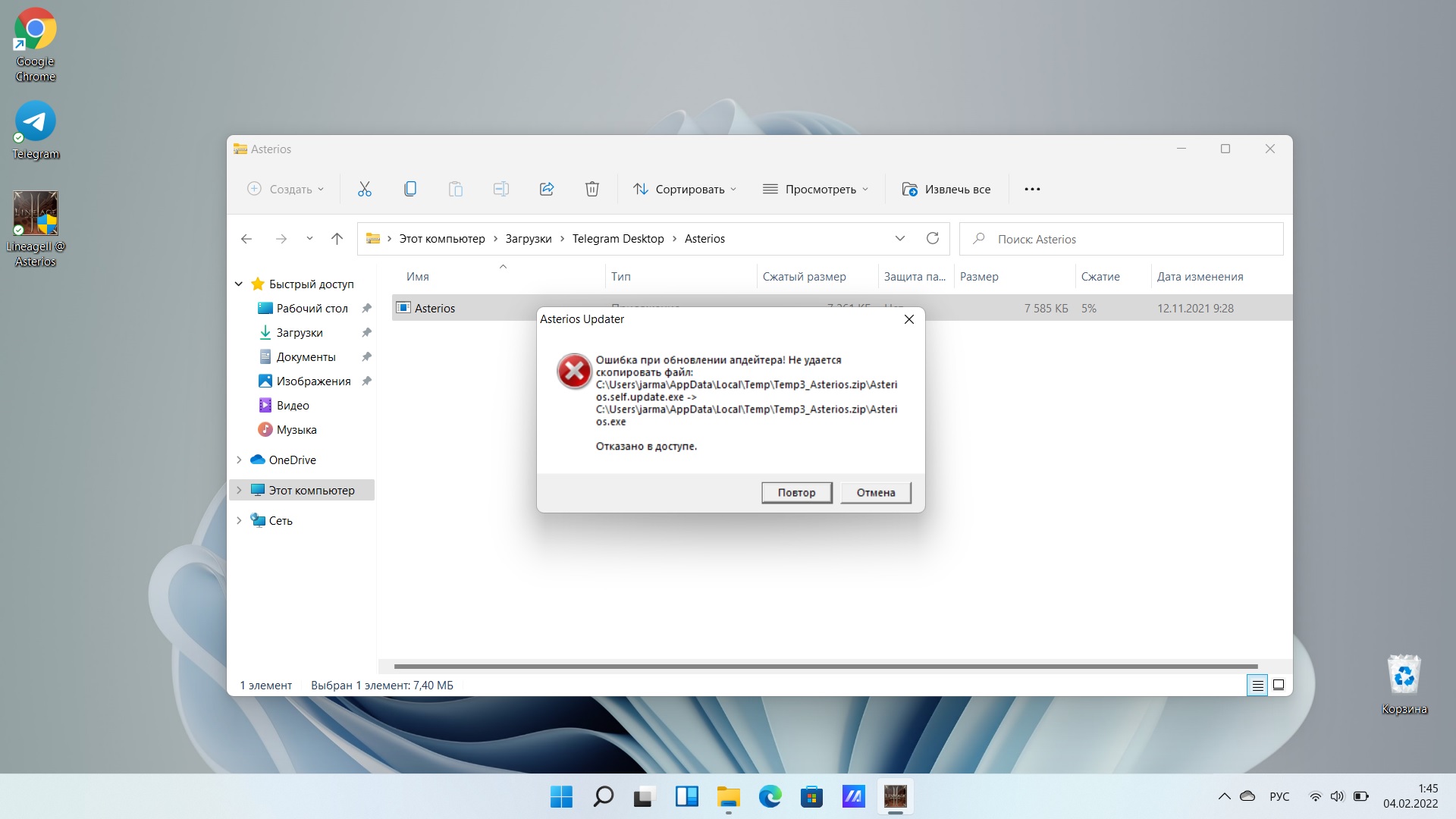
Task: Show hidden system tray icons
Action: coord(1224,796)
